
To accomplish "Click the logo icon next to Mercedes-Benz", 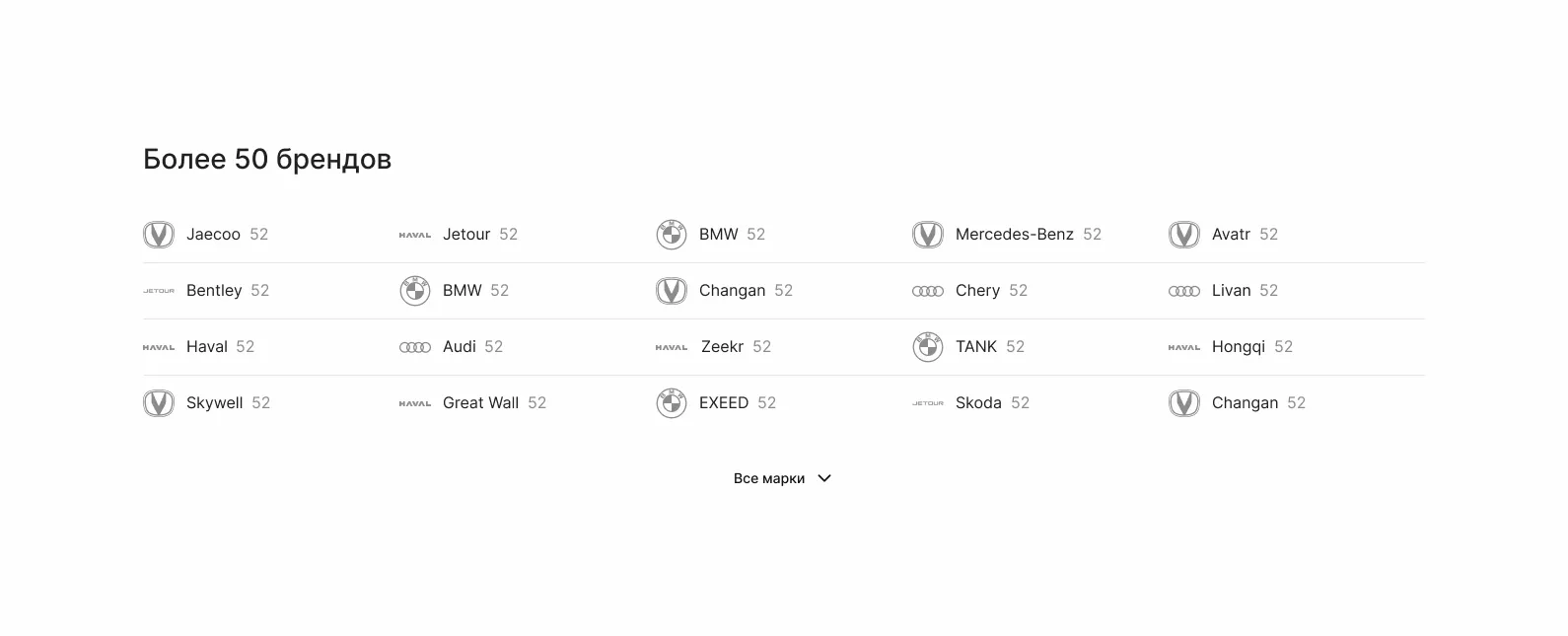I will click(928, 235).
